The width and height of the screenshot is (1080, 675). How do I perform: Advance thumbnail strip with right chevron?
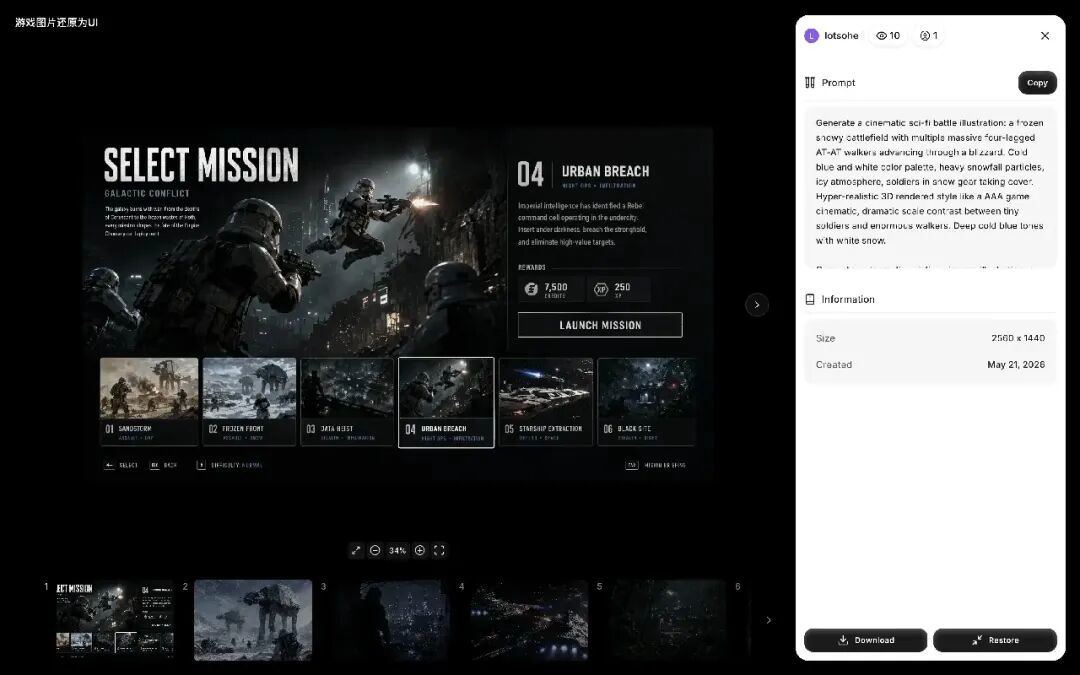(x=769, y=620)
